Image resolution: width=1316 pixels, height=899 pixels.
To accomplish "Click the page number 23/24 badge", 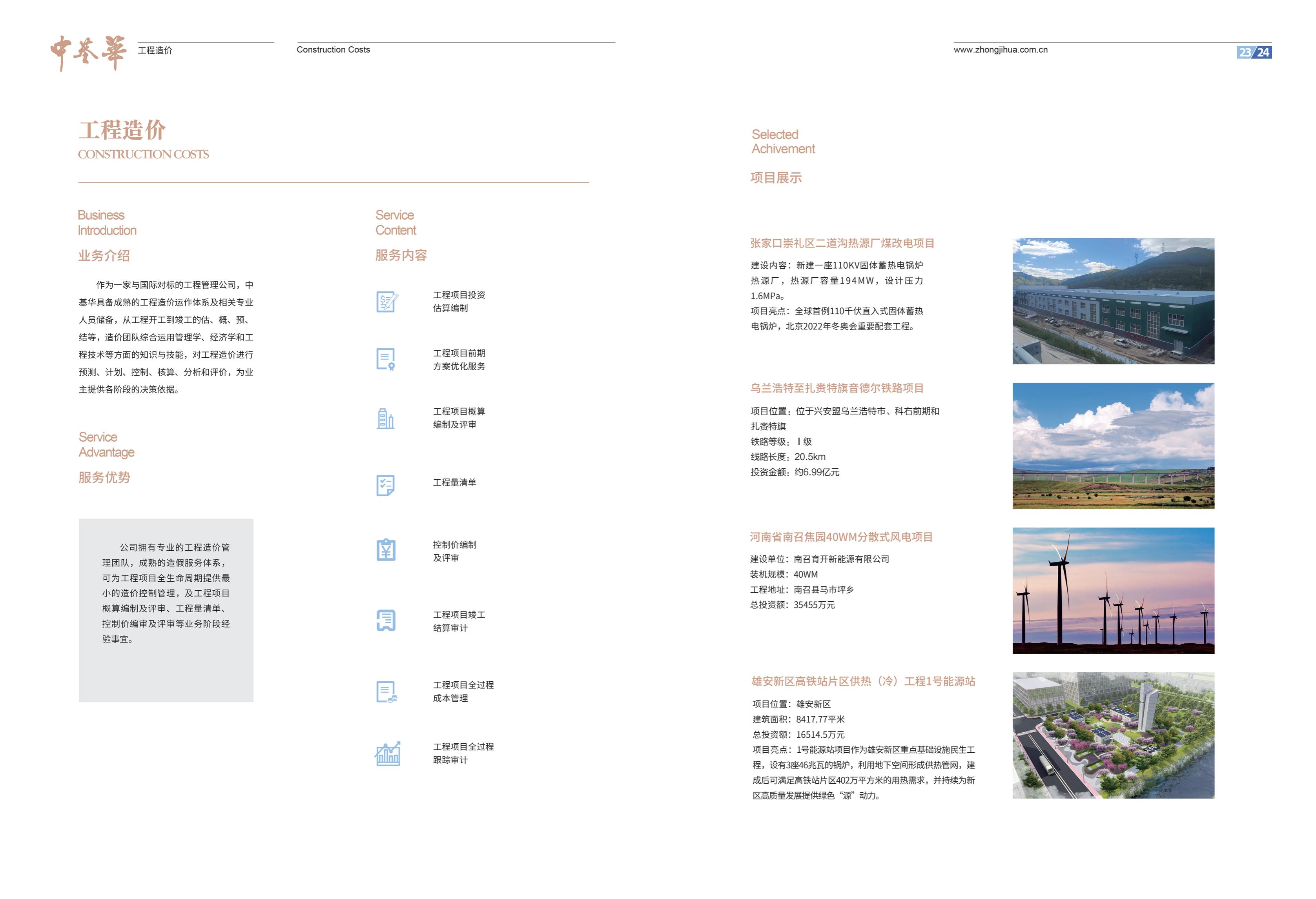I will coord(1254,53).
